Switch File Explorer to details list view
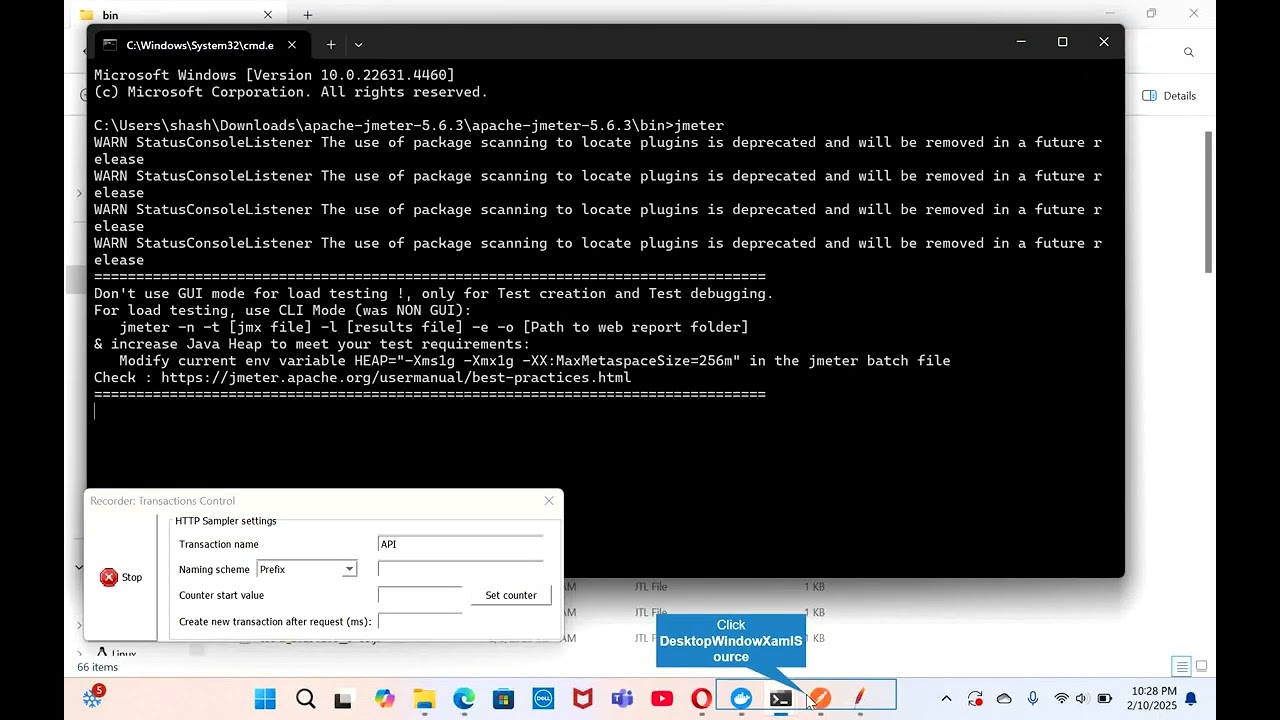This screenshot has width=1280, height=720. (x=1182, y=666)
